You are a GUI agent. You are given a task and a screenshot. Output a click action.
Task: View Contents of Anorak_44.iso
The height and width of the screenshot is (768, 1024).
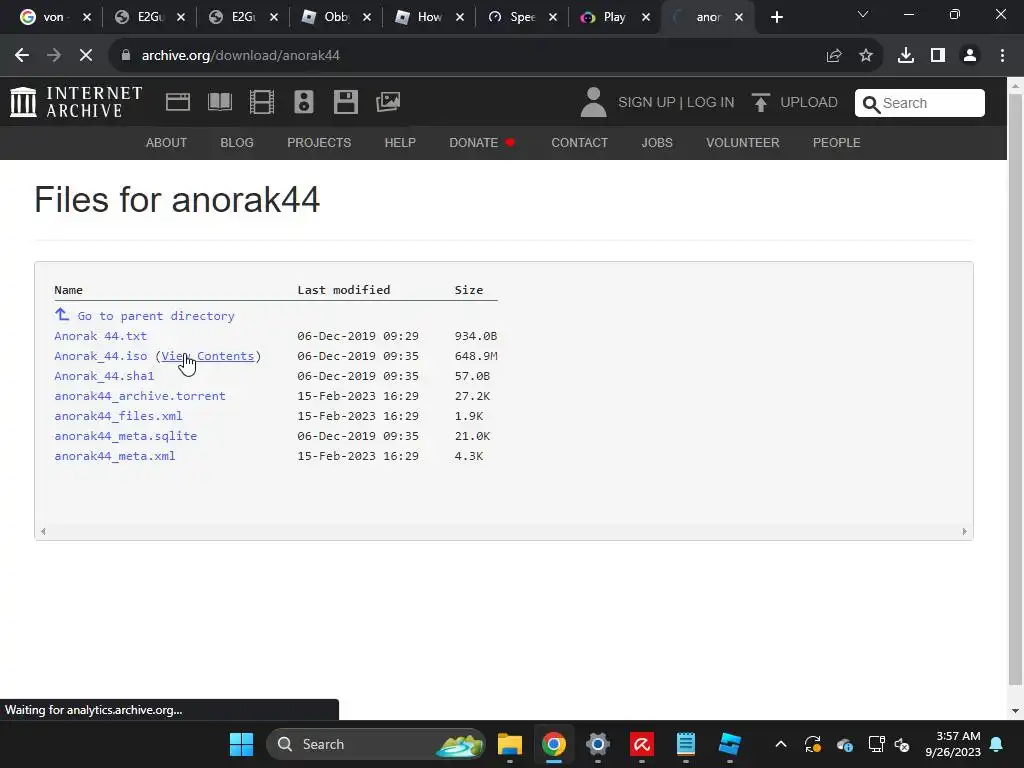(x=208, y=356)
